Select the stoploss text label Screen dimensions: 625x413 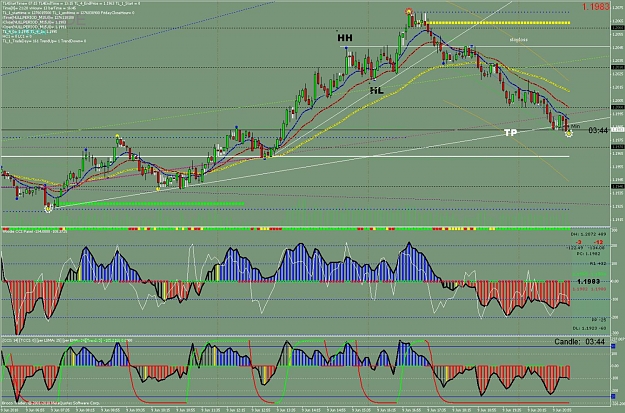[519, 39]
